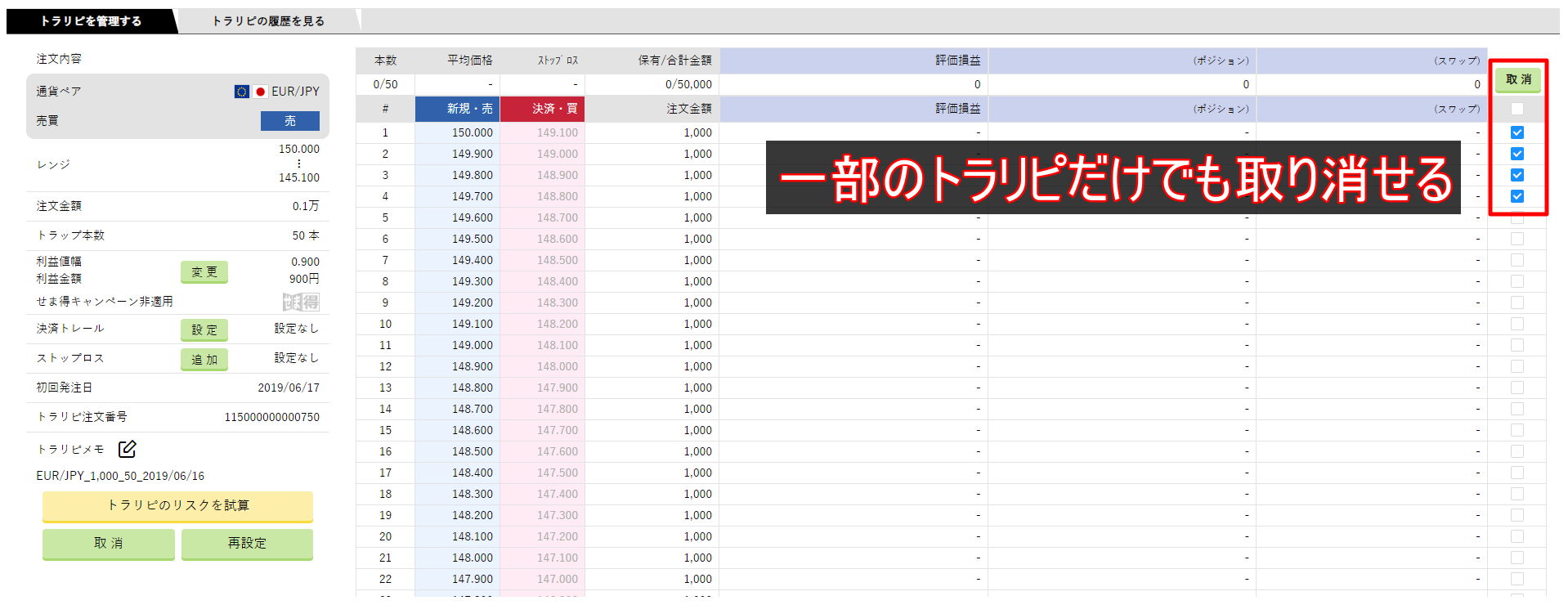
Task: Click 変更 button next to 利益値幅
Action: point(204,272)
